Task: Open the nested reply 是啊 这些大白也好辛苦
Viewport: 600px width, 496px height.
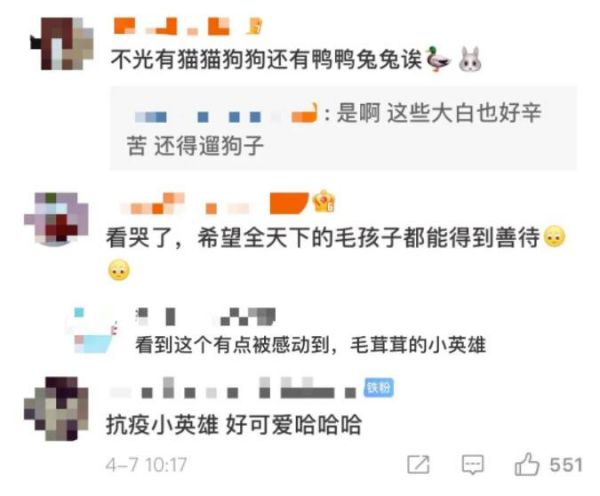Action: [343, 129]
